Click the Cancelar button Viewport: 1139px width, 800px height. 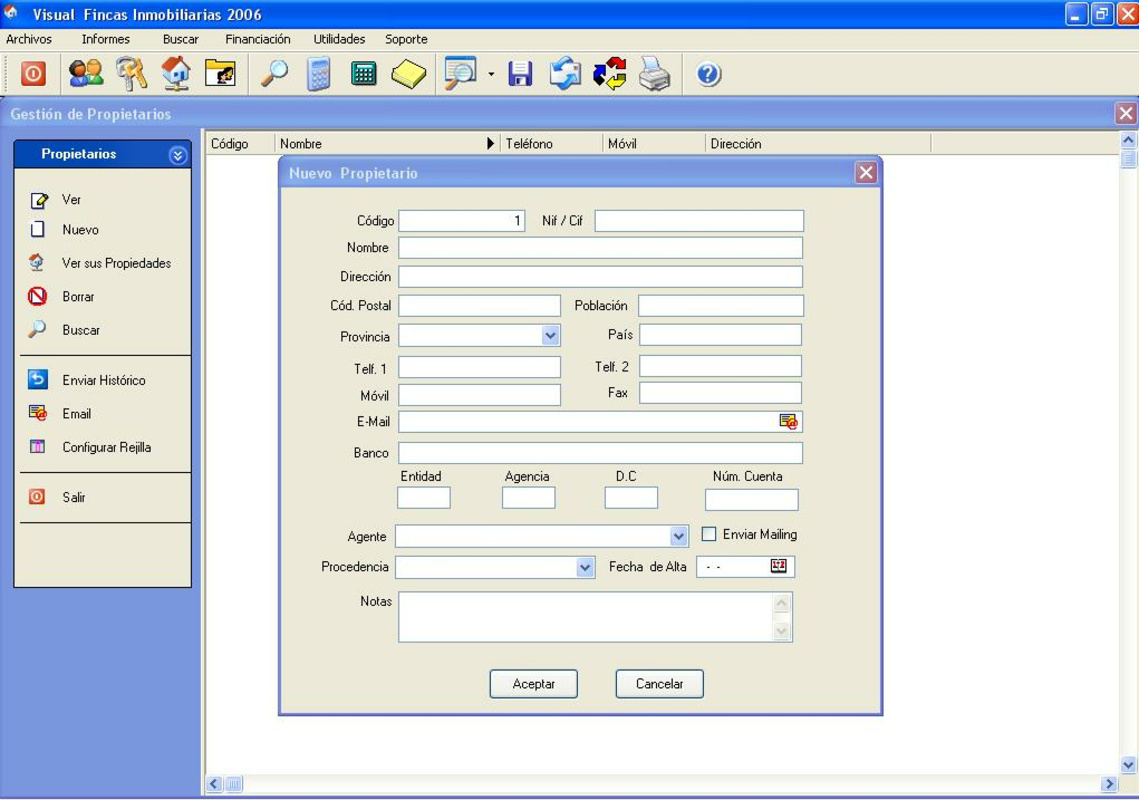(660, 684)
